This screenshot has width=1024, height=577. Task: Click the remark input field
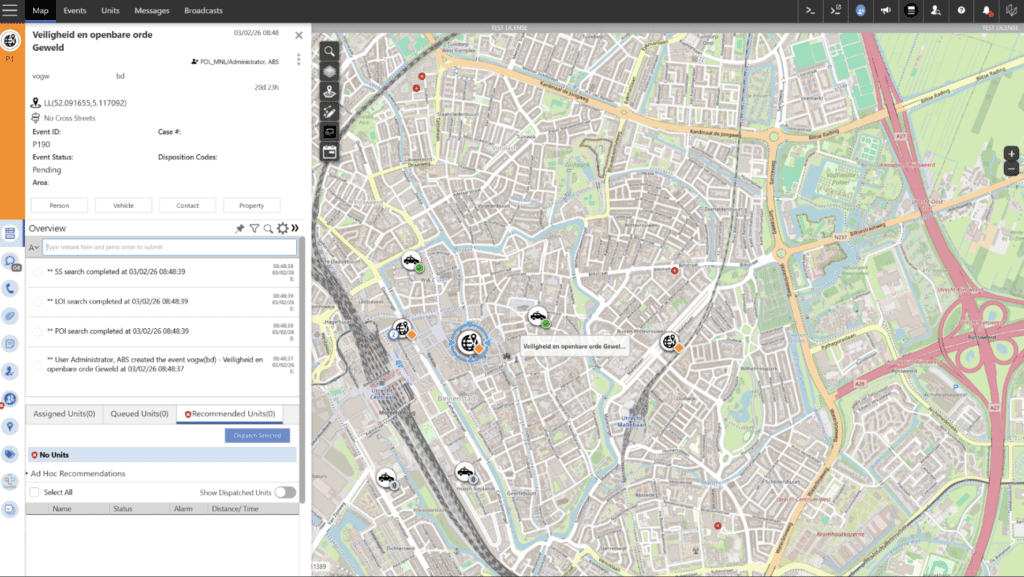[x=170, y=247]
